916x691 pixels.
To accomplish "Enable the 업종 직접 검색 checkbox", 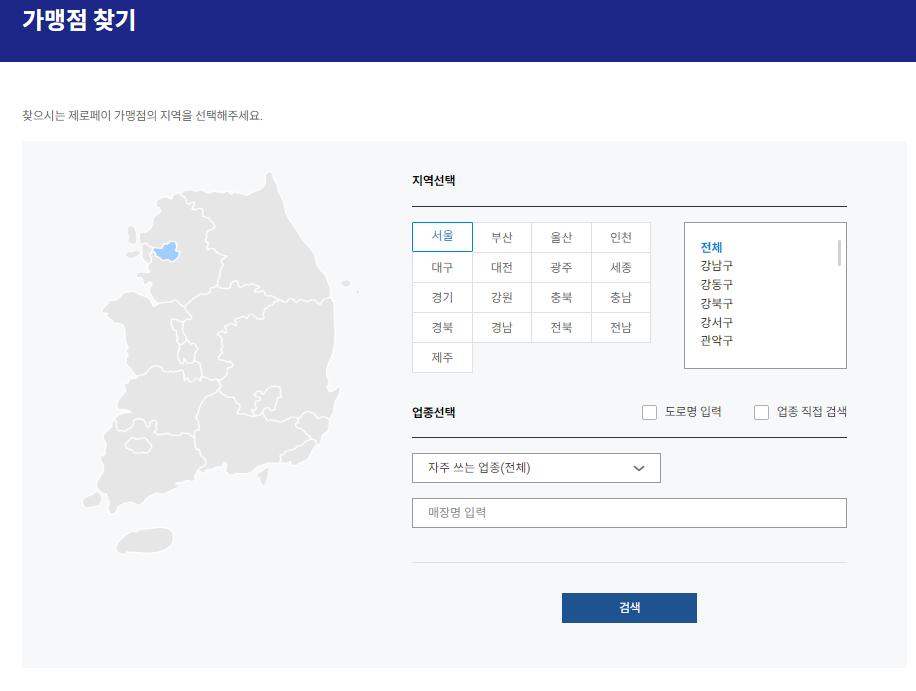I will pyautogui.click(x=761, y=412).
